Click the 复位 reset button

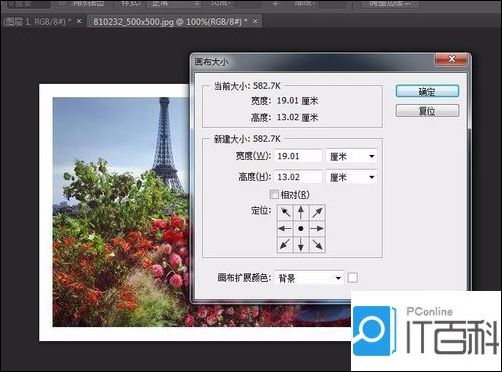[x=427, y=111]
